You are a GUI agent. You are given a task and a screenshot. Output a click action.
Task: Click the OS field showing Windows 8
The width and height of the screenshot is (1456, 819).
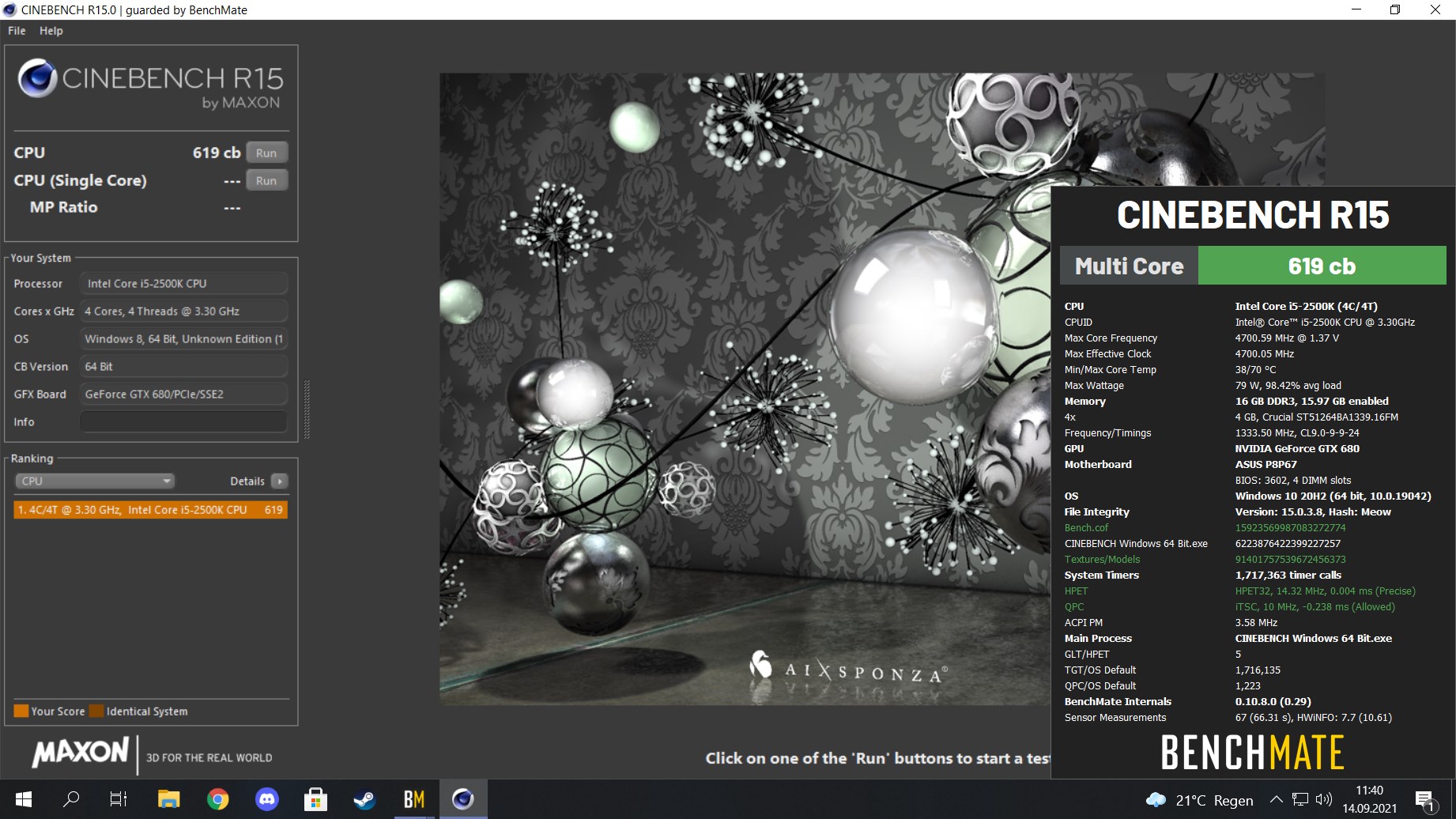(183, 339)
